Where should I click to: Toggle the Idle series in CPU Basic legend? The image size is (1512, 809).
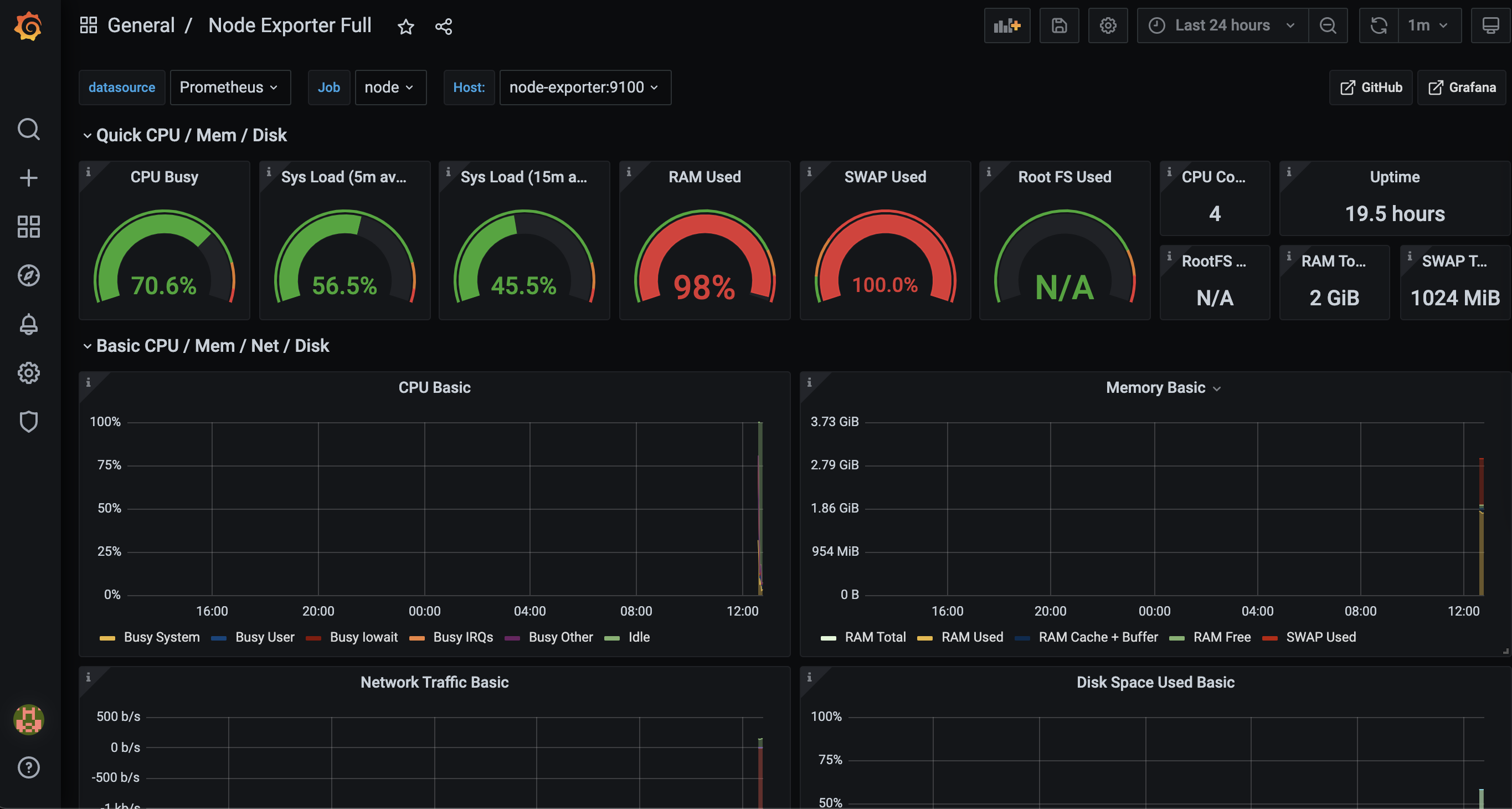(639, 637)
